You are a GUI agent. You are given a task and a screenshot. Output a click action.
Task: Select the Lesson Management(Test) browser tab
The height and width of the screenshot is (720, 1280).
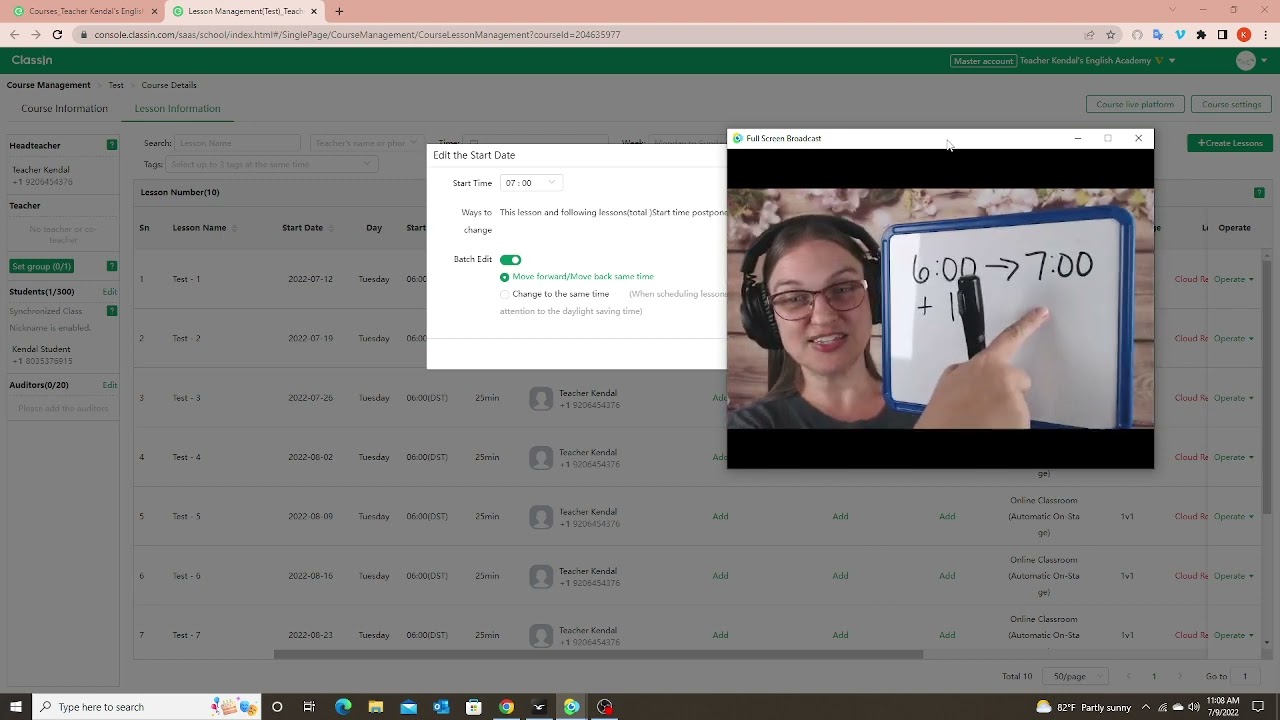pos(245,11)
